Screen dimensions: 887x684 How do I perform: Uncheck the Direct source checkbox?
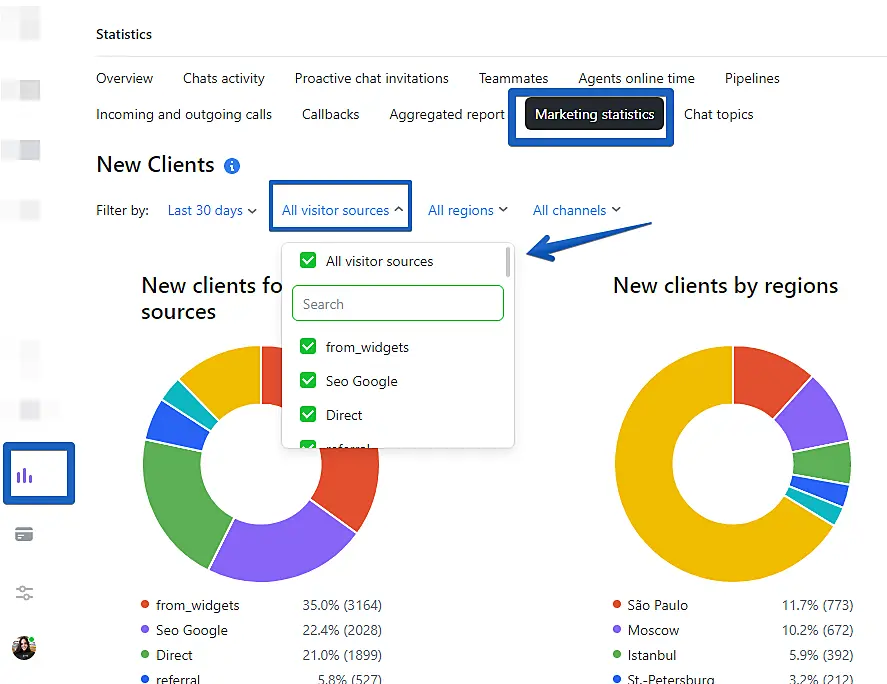[308, 415]
